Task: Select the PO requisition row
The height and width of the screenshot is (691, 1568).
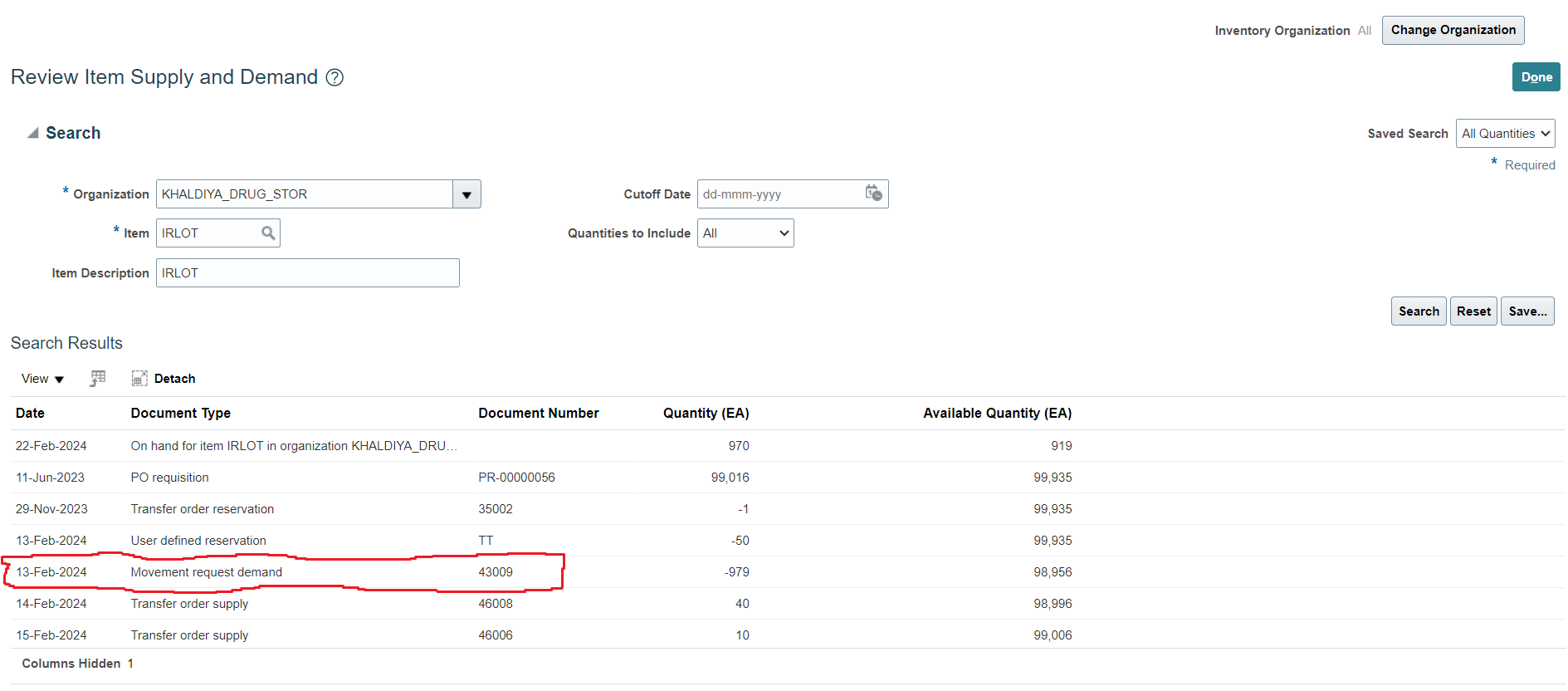Action: [788, 478]
